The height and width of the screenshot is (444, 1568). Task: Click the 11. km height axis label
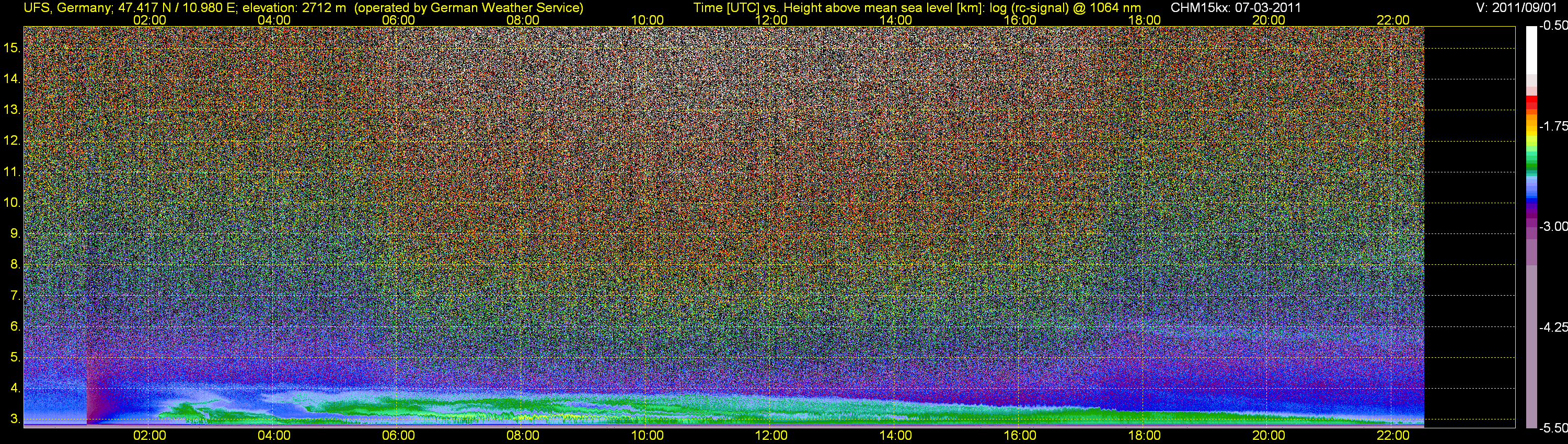coord(12,171)
